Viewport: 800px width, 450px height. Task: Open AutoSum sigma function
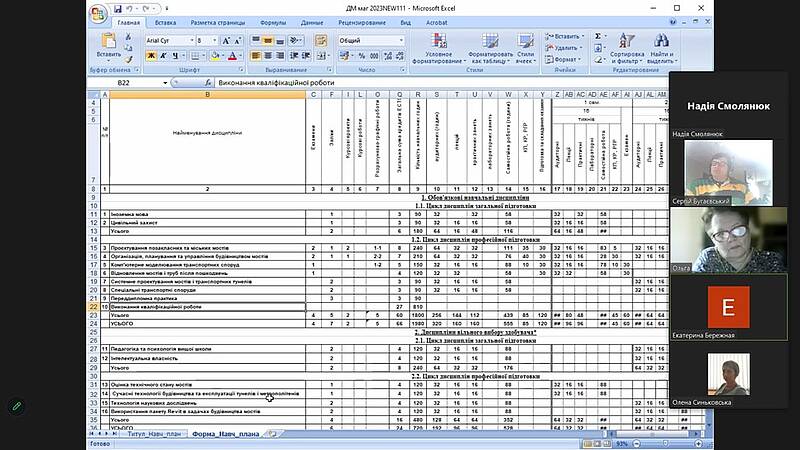tap(598, 36)
